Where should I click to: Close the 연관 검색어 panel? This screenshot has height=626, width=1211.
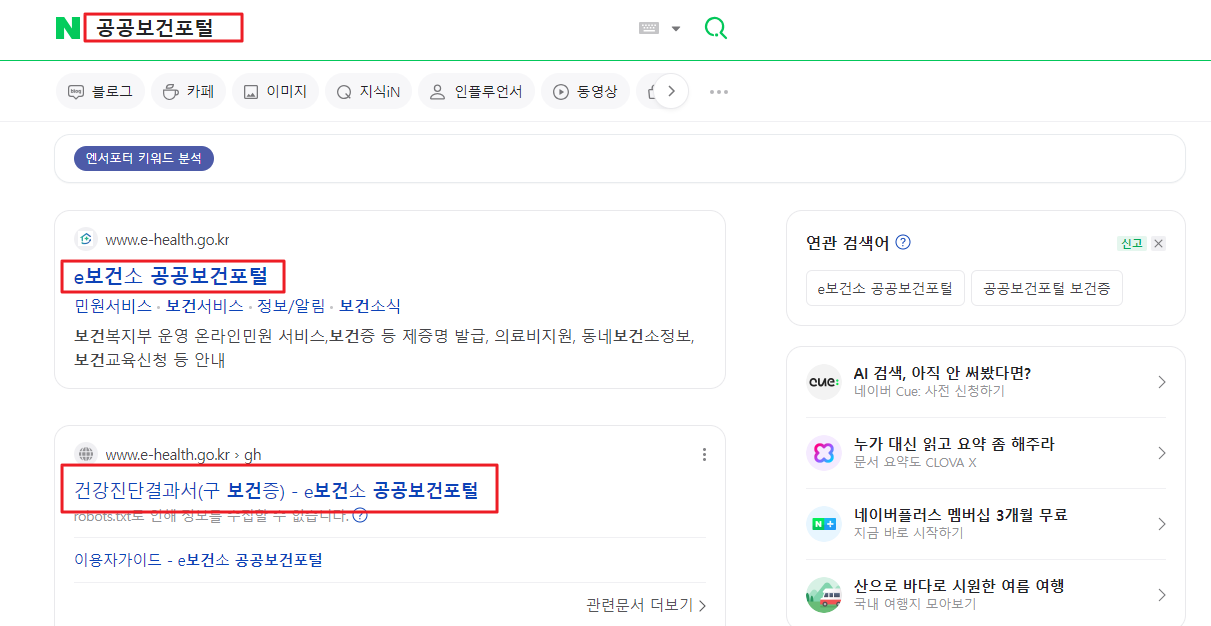(1158, 243)
